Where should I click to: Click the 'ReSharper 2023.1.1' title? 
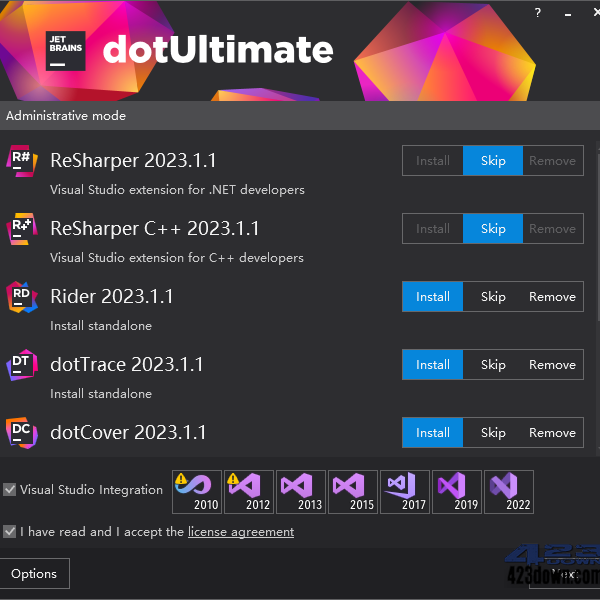[133, 160]
